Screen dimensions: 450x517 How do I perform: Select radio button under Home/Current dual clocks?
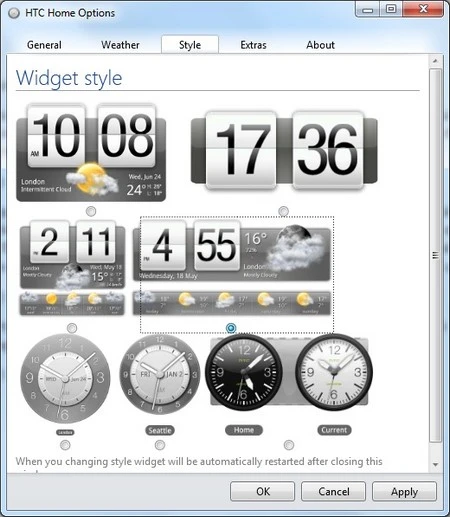pyautogui.click(x=289, y=445)
